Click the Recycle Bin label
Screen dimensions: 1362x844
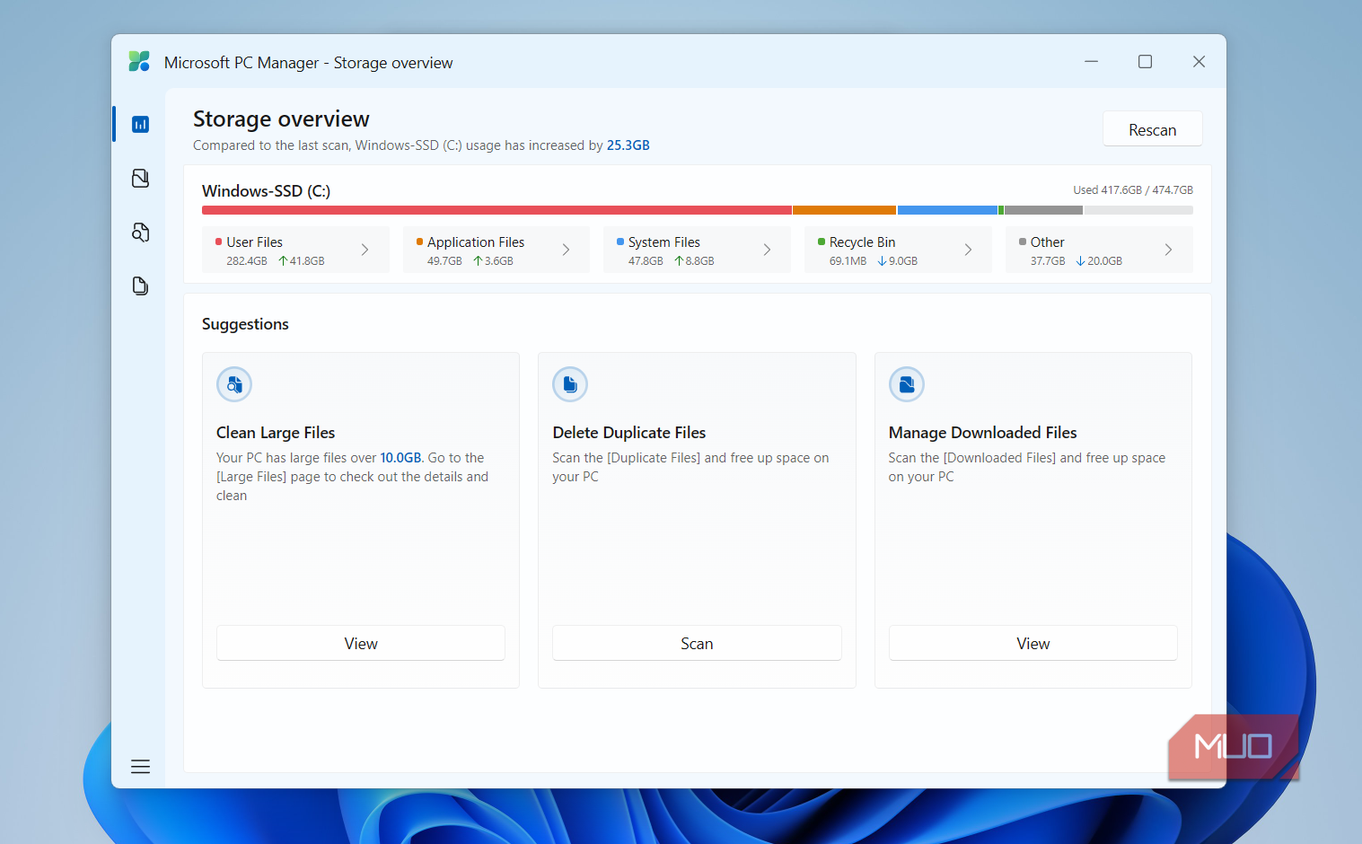click(x=862, y=242)
